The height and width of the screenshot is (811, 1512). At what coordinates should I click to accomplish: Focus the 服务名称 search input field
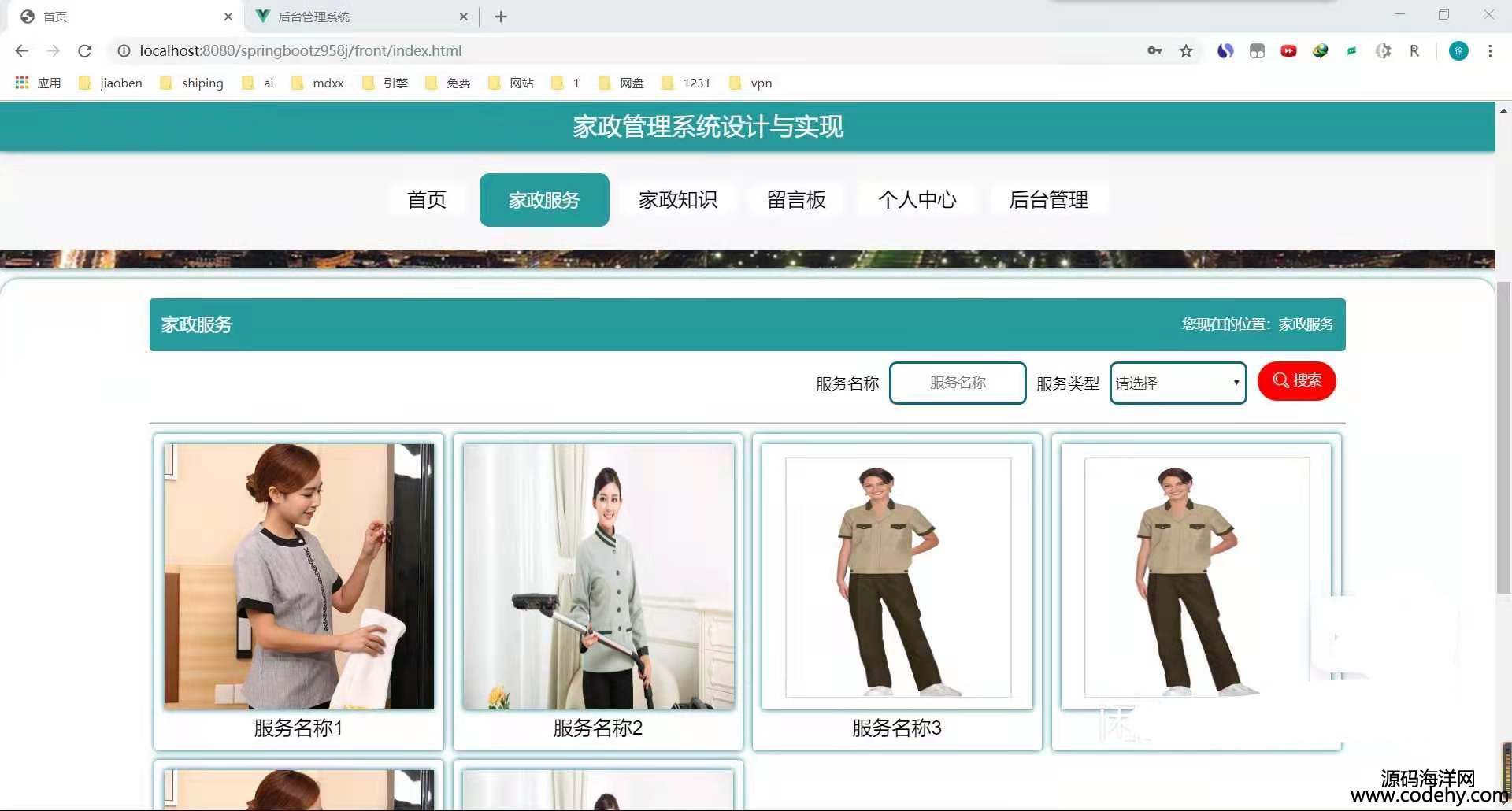point(958,383)
